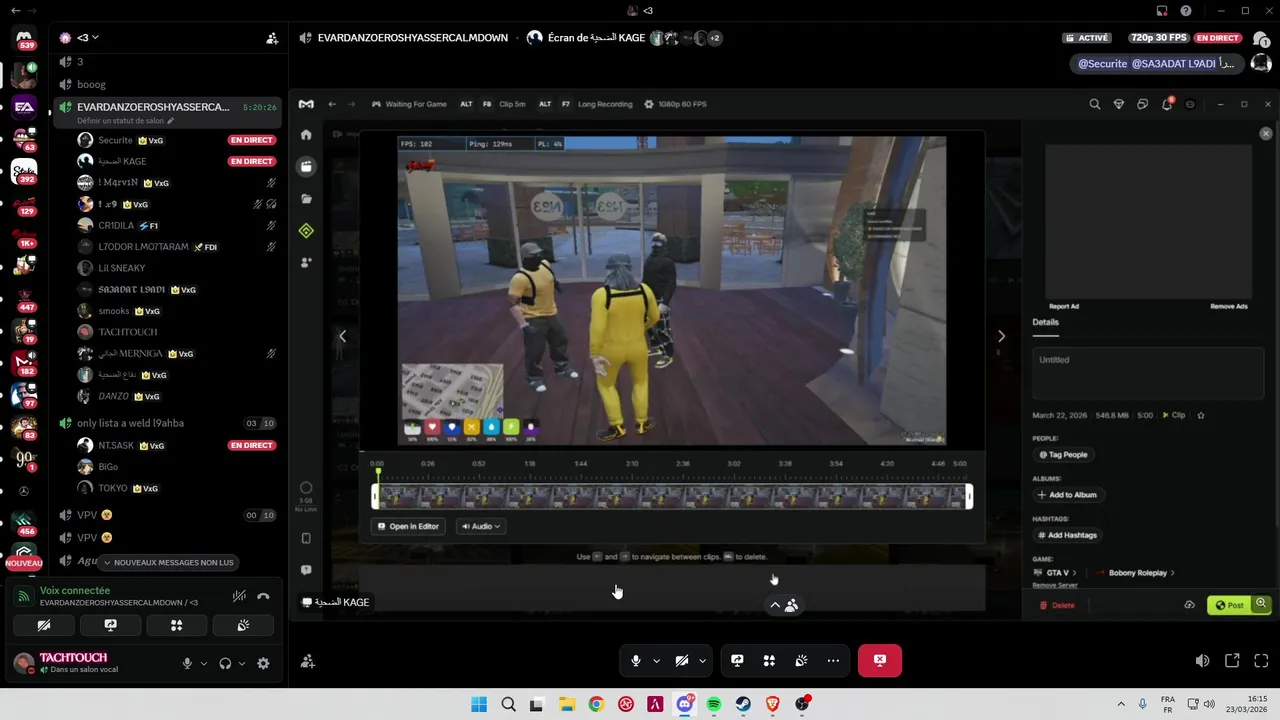
Task: Click the green Post button
Action: [x=1230, y=605]
